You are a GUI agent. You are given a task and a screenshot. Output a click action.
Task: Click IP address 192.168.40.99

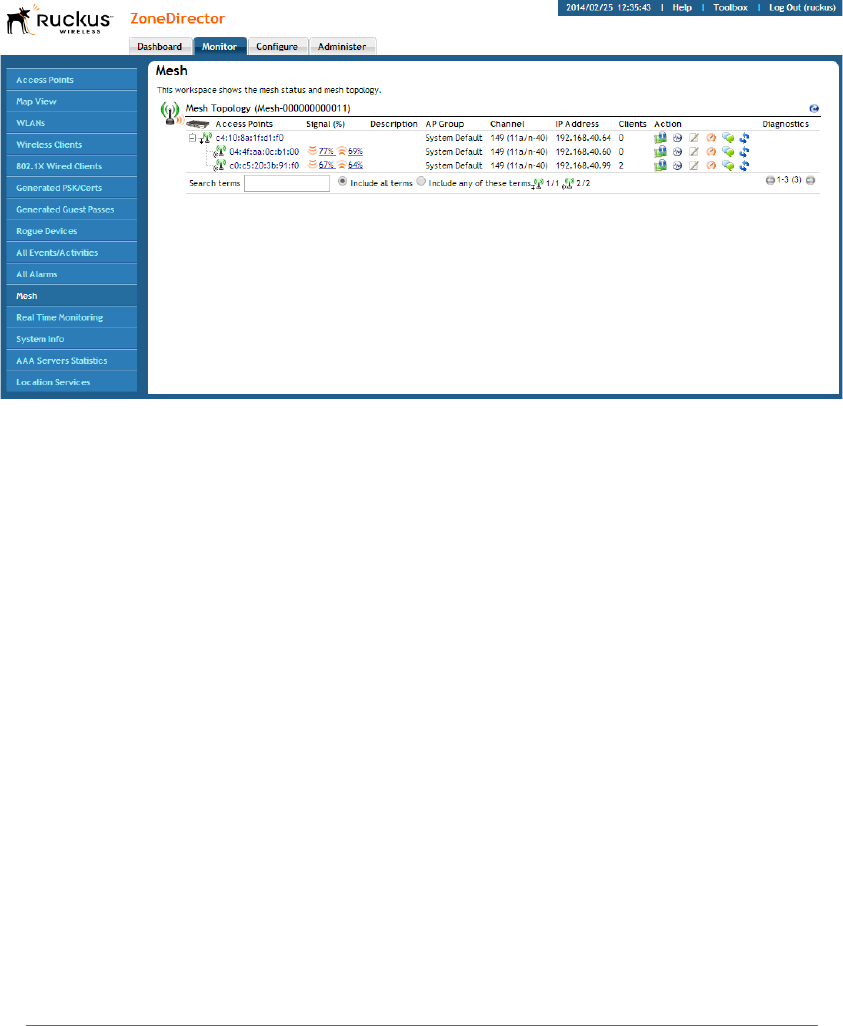click(x=583, y=166)
